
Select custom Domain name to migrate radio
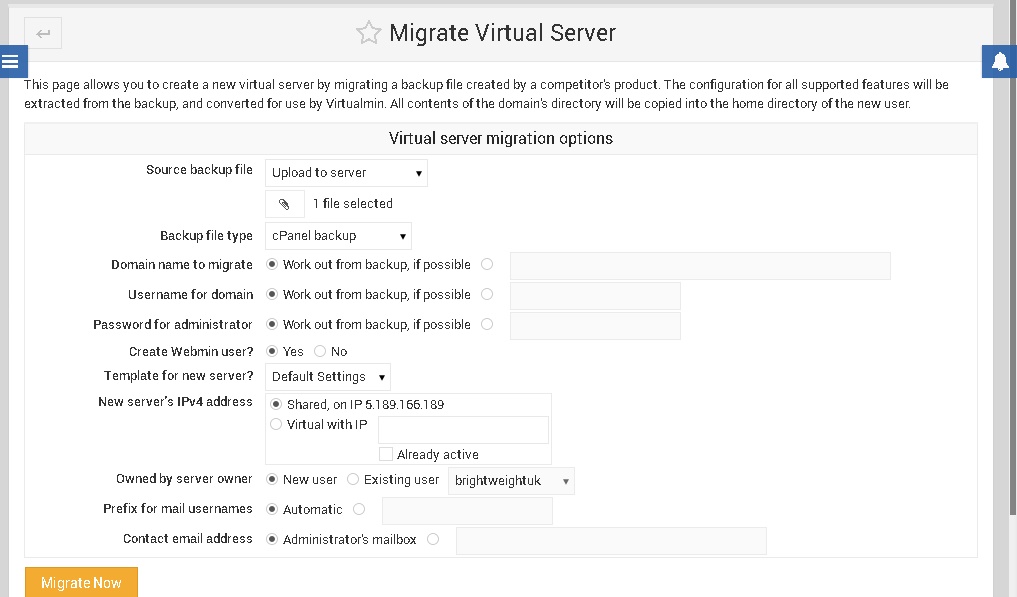(487, 264)
